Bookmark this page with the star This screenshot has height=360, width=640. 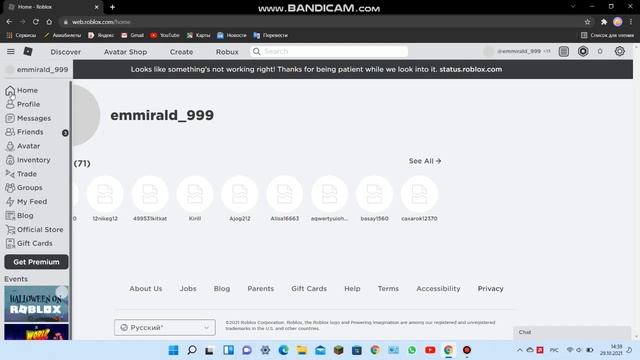tap(587, 22)
